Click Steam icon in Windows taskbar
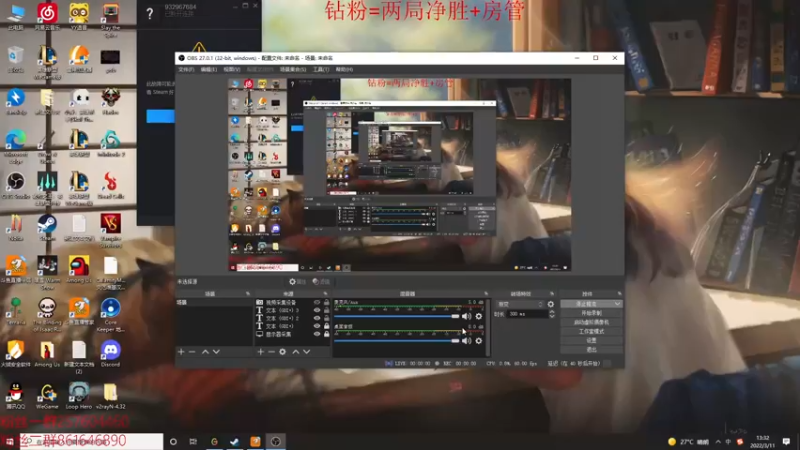The image size is (800, 450). [235, 441]
